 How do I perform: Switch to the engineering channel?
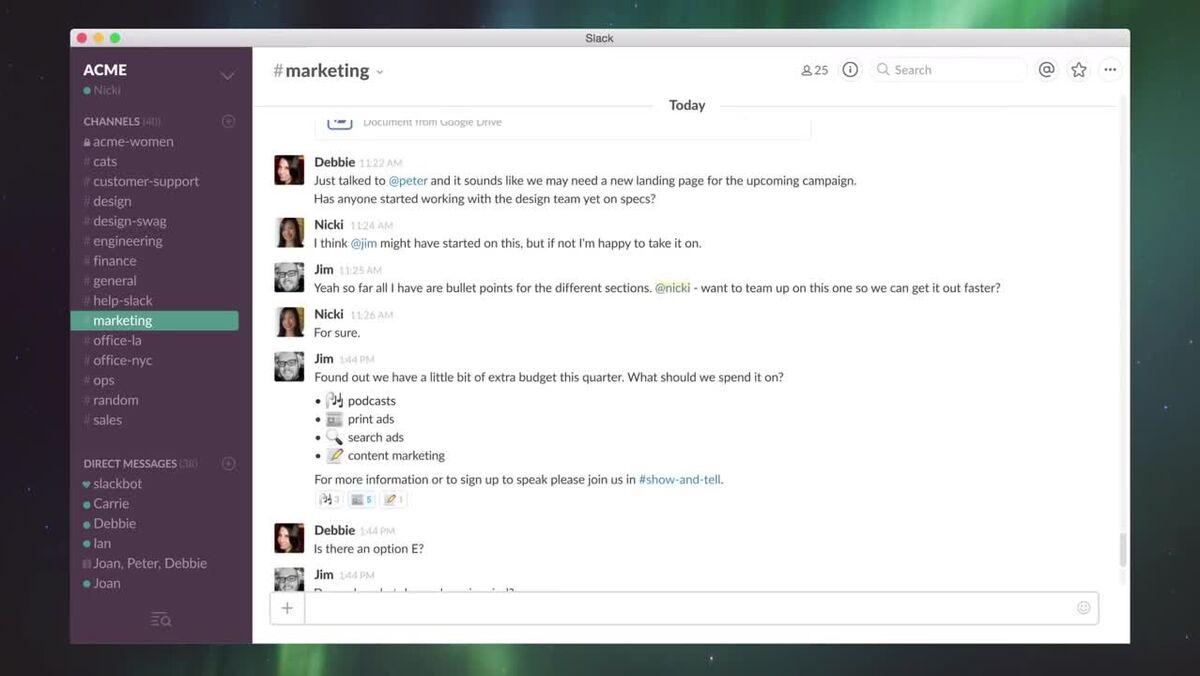coord(127,241)
